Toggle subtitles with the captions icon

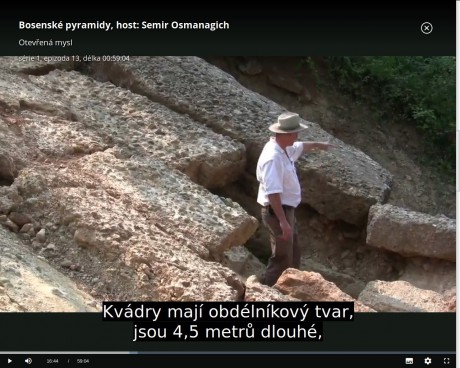409,361
